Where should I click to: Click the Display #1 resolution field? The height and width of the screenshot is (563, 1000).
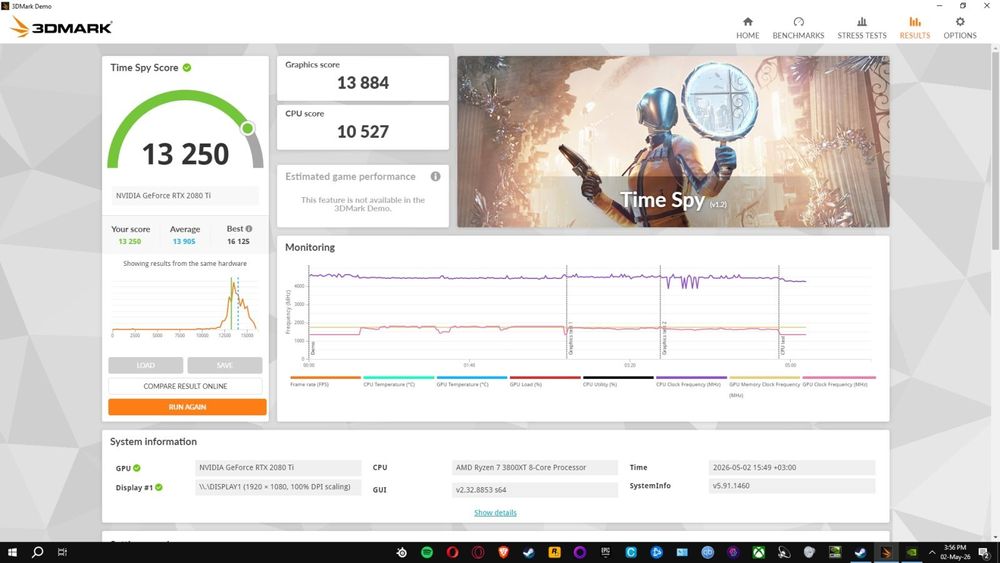pyautogui.click(x=277, y=487)
